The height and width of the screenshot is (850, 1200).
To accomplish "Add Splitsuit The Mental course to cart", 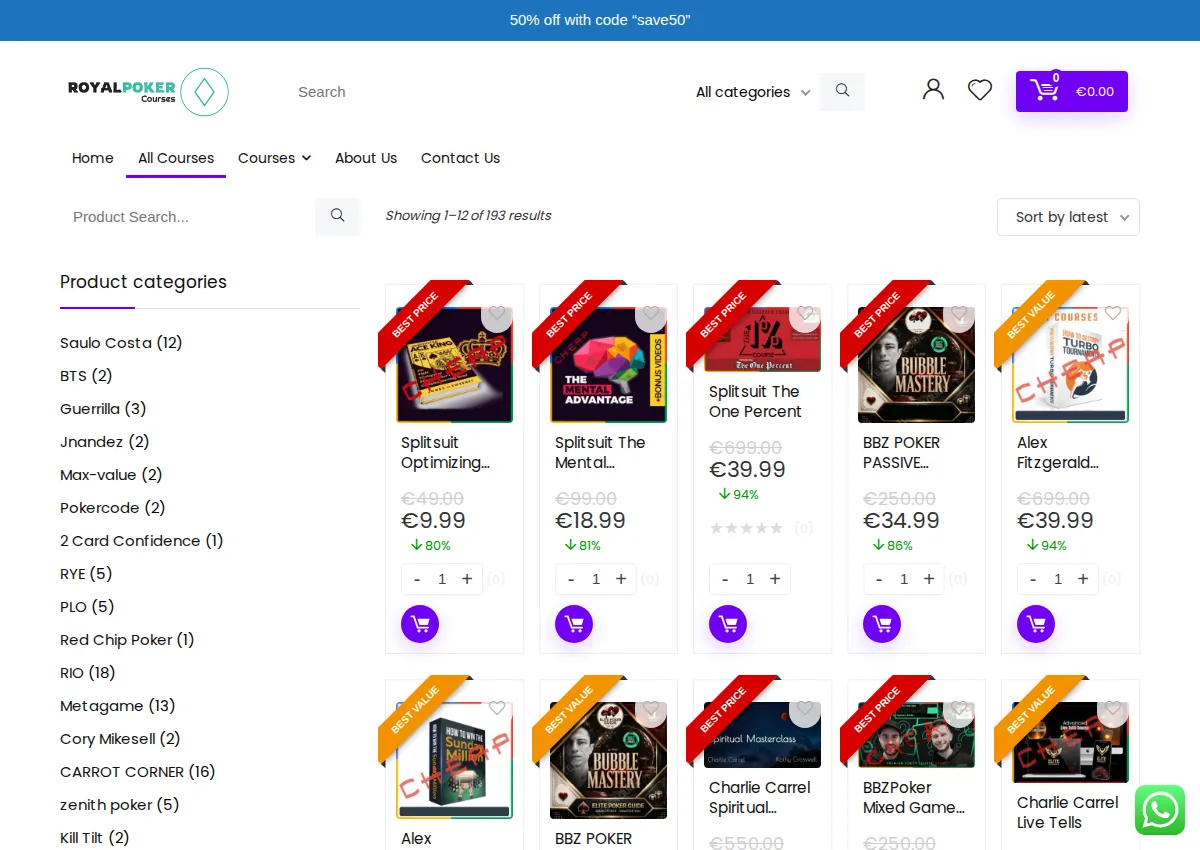I will pyautogui.click(x=574, y=624).
